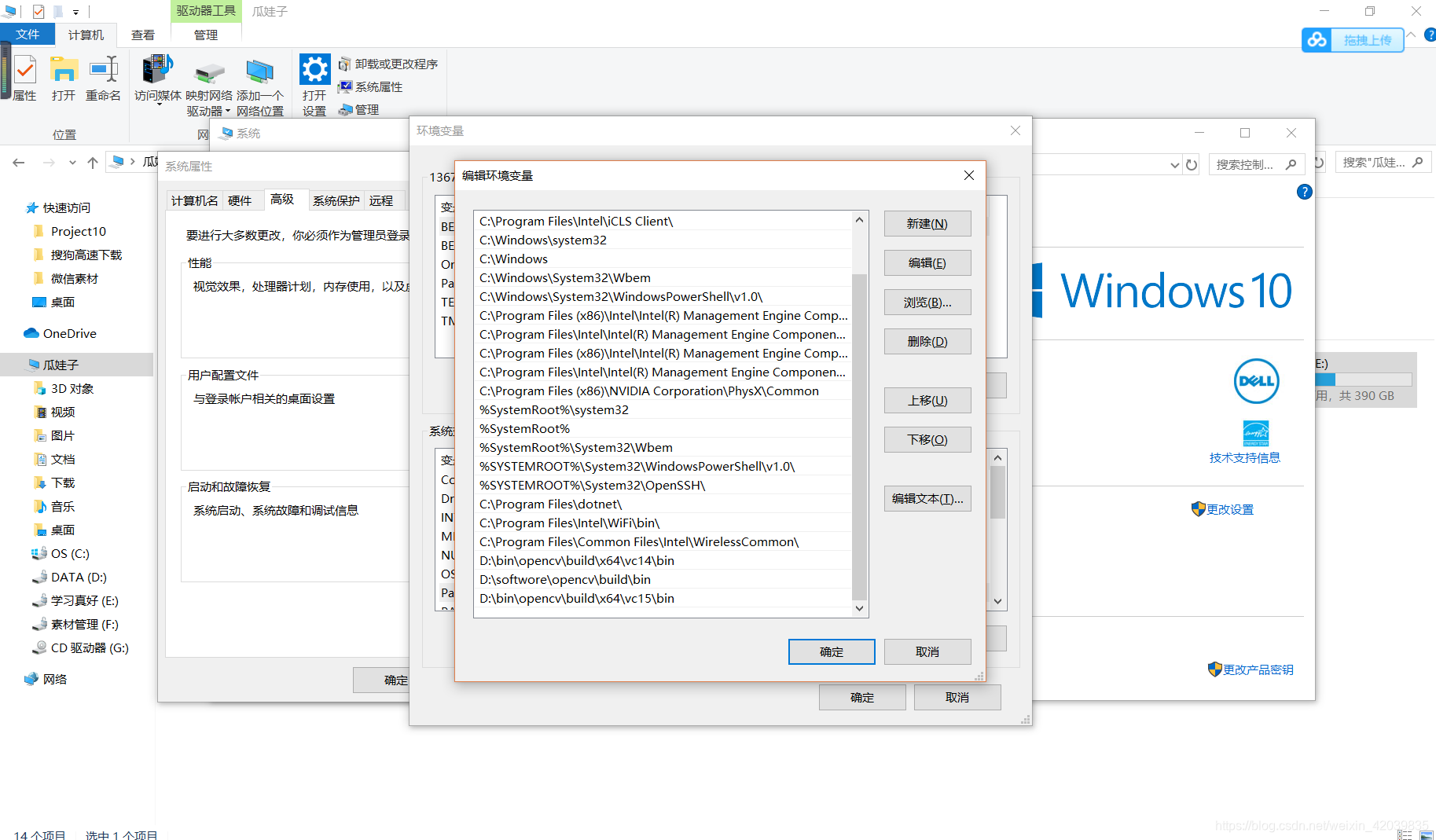Click the Edit text (T) button
1436x840 pixels.
click(927, 499)
